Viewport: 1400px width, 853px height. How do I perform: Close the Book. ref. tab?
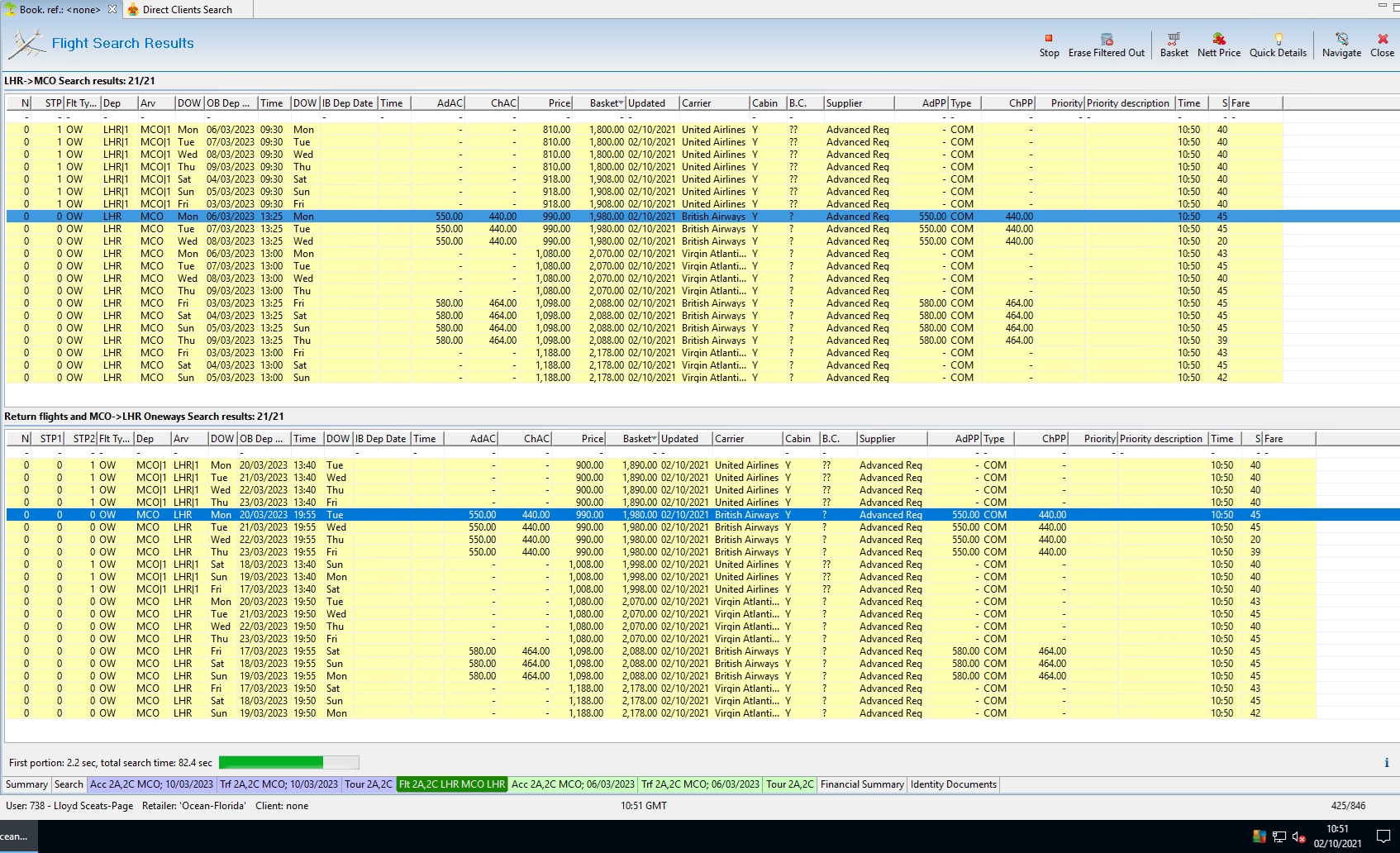(112, 10)
